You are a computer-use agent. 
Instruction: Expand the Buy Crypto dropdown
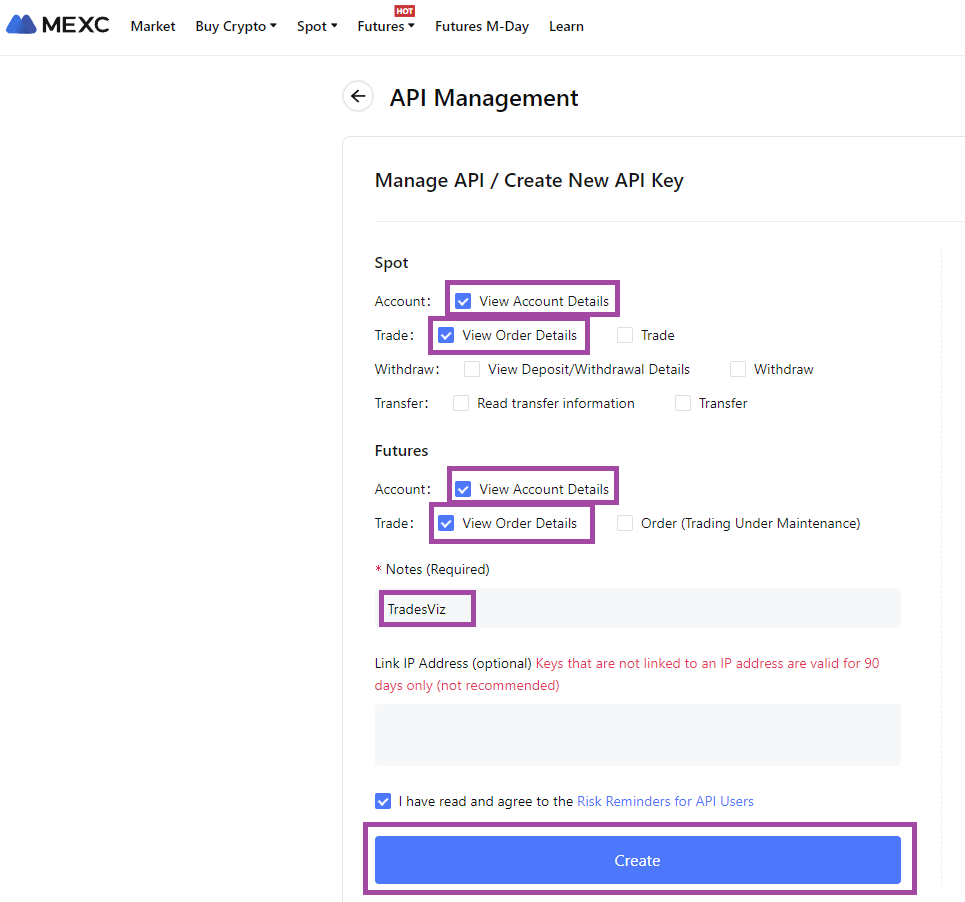236,26
